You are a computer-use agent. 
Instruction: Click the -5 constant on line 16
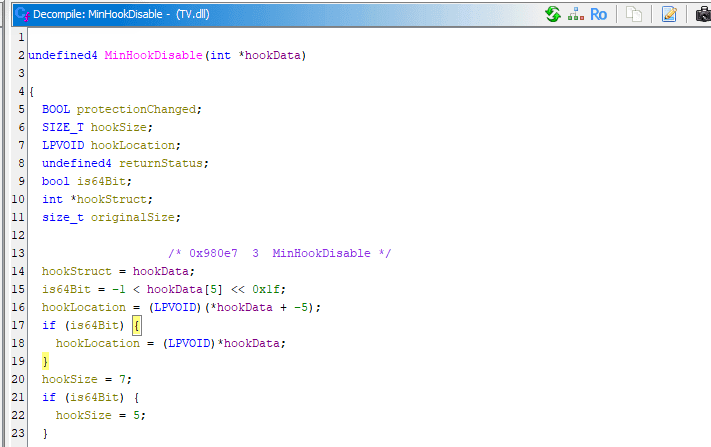click(301, 307)
